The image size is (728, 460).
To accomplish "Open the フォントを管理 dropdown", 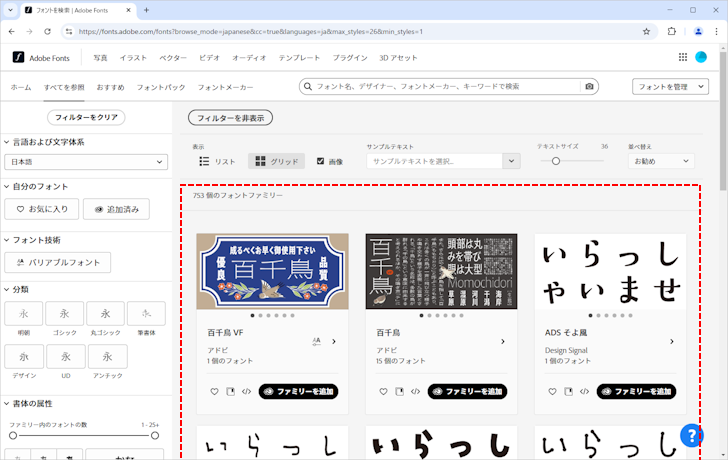I will tap(670, 87).
